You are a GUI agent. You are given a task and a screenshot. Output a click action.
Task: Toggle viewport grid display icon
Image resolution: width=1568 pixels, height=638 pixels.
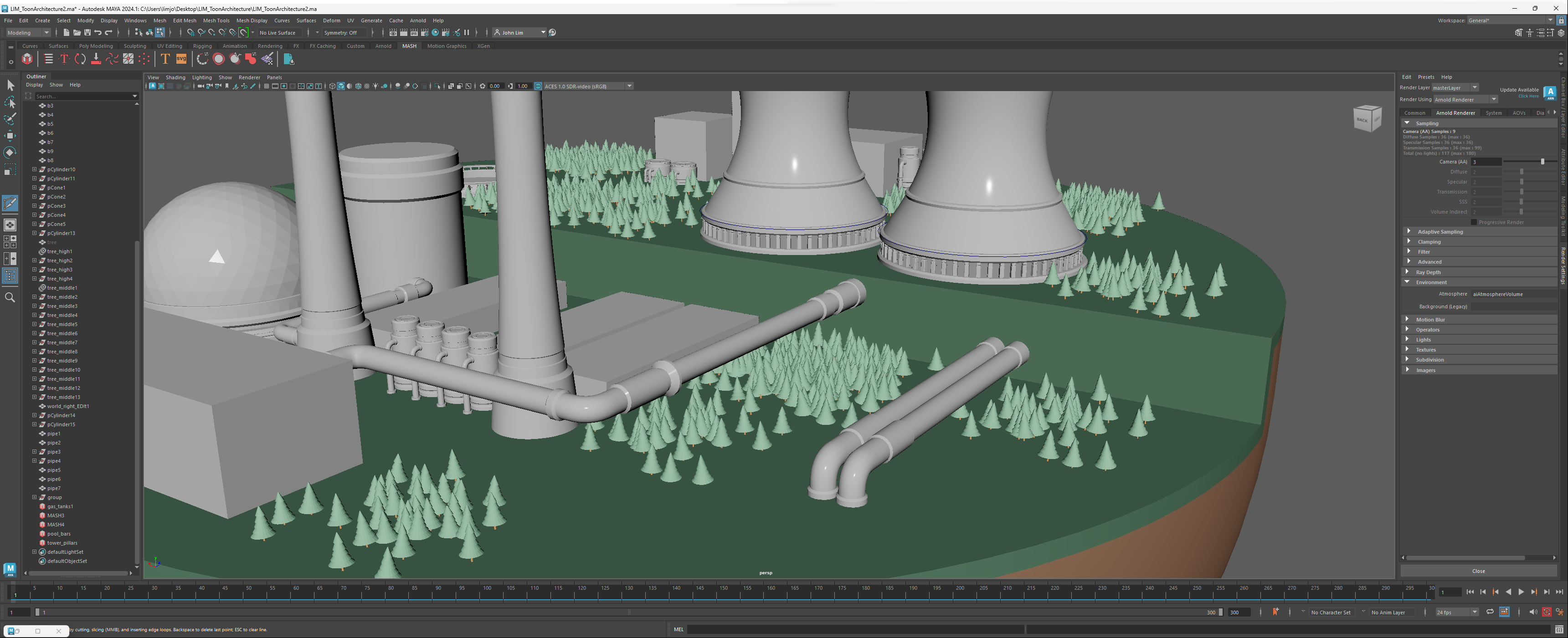point(266,87)
